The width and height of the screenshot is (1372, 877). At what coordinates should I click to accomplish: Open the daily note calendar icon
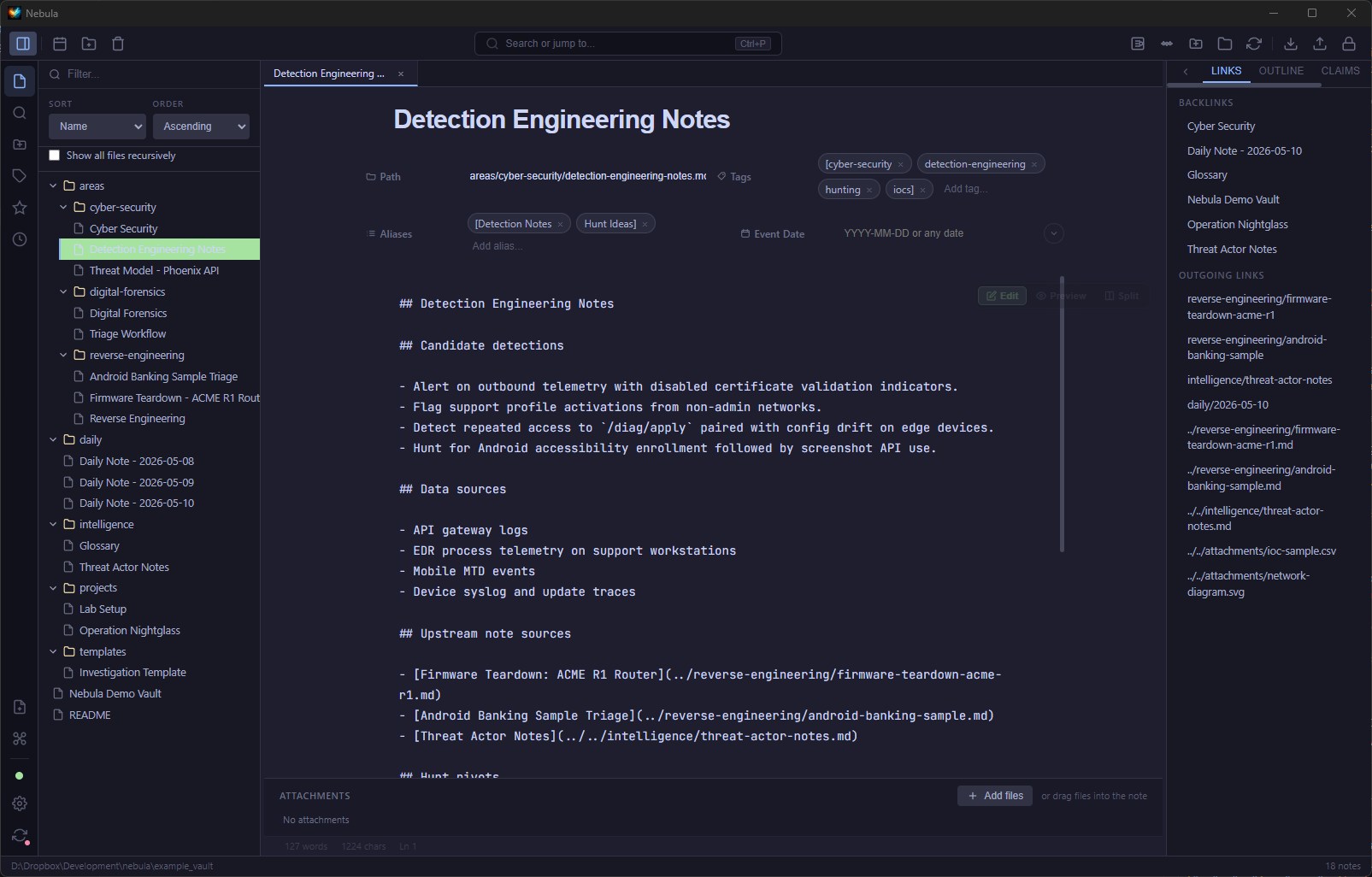(x=60, y=44)
